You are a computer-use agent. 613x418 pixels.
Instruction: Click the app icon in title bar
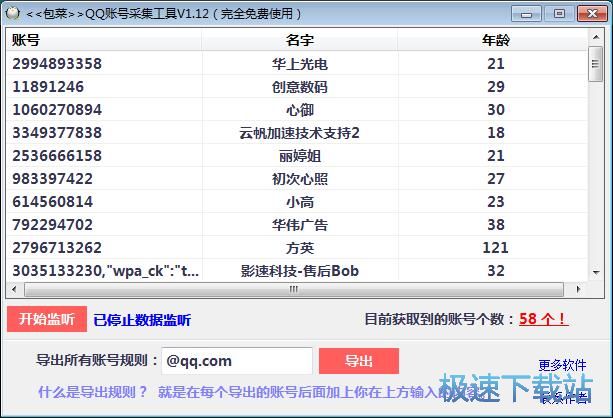[13, 13]
